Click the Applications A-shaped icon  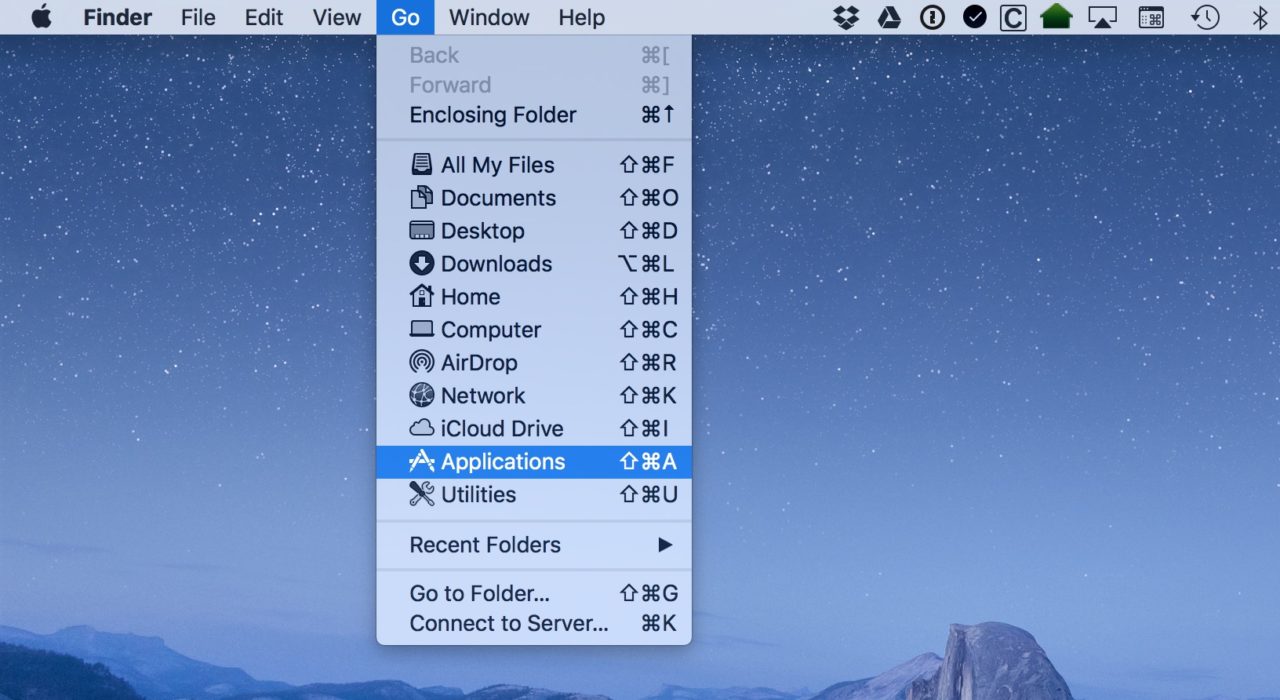coord(422,461)
